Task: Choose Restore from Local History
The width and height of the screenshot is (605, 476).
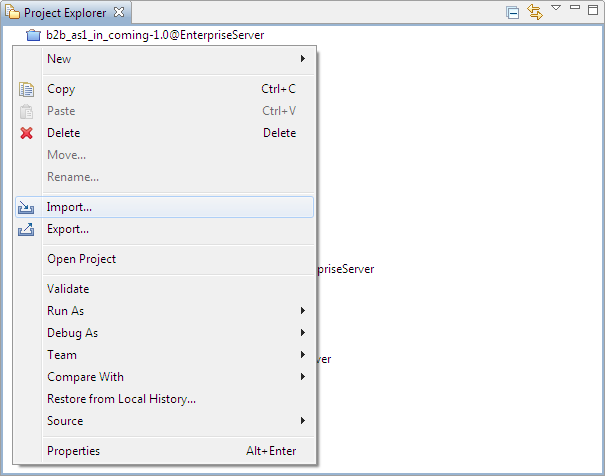Action: coord(121,399)
